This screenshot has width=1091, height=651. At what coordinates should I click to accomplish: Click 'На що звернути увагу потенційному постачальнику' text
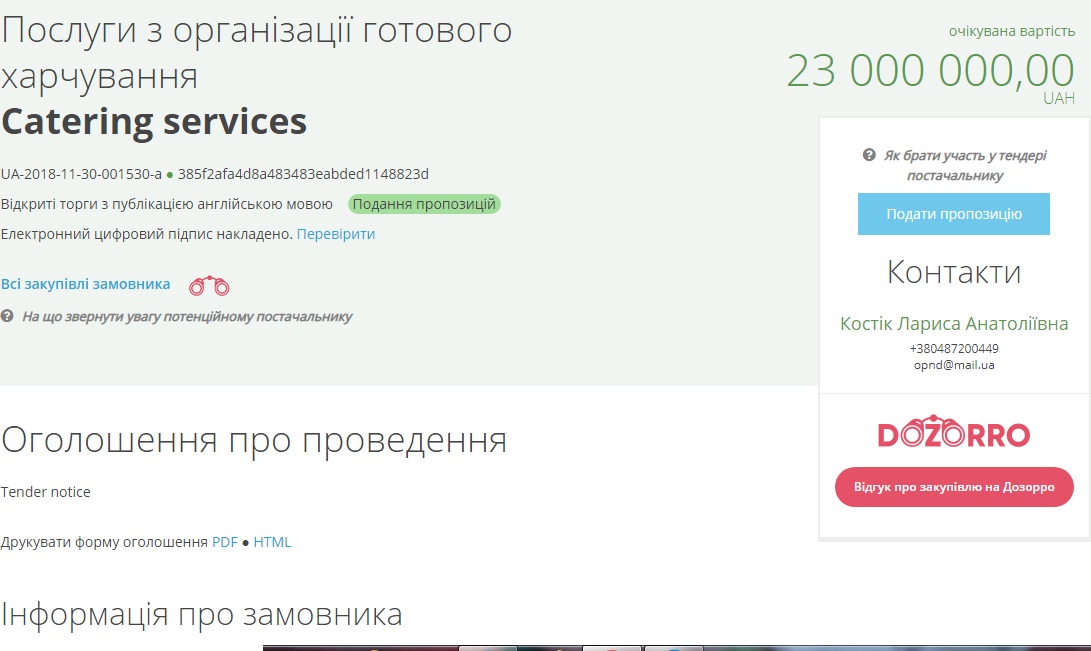187,316
